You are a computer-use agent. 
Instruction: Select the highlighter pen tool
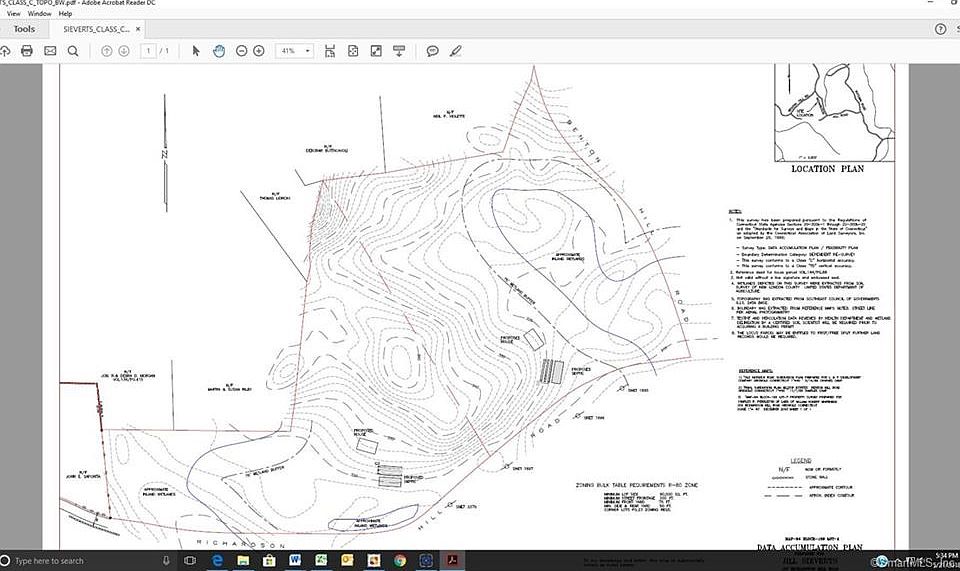click(456, 51)
